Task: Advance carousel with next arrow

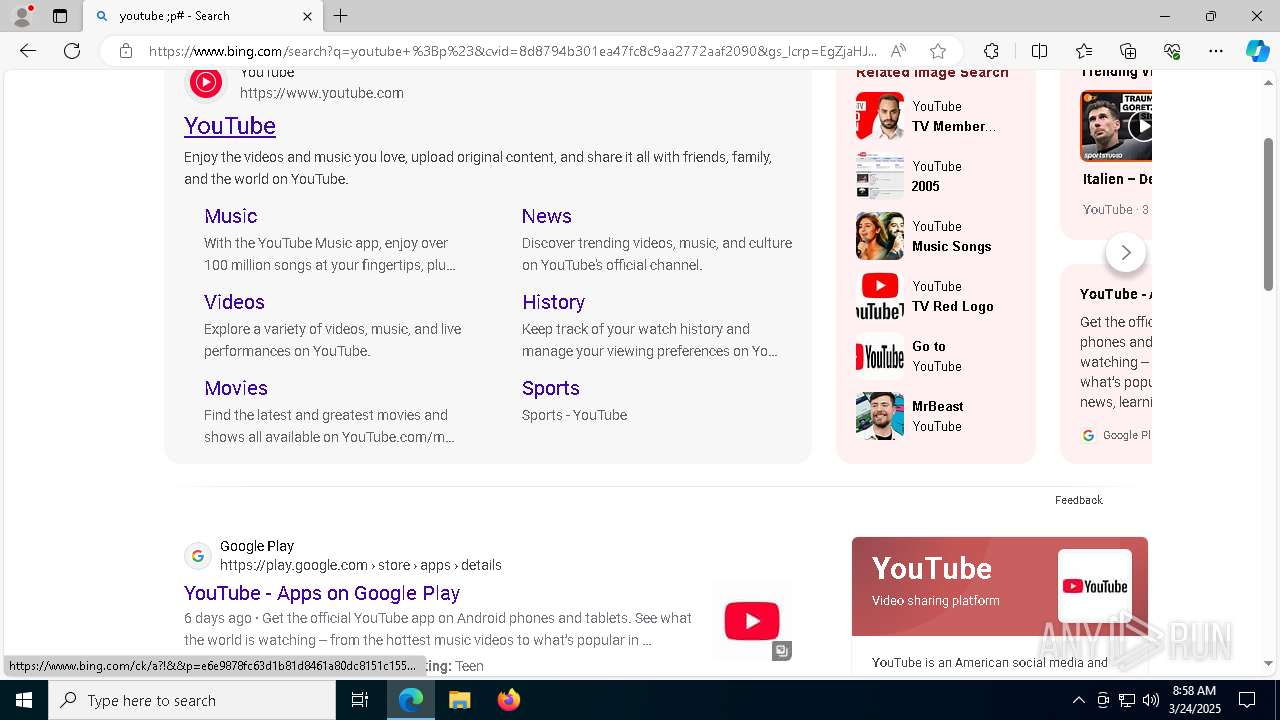Action: click(x=1125, y=252)
